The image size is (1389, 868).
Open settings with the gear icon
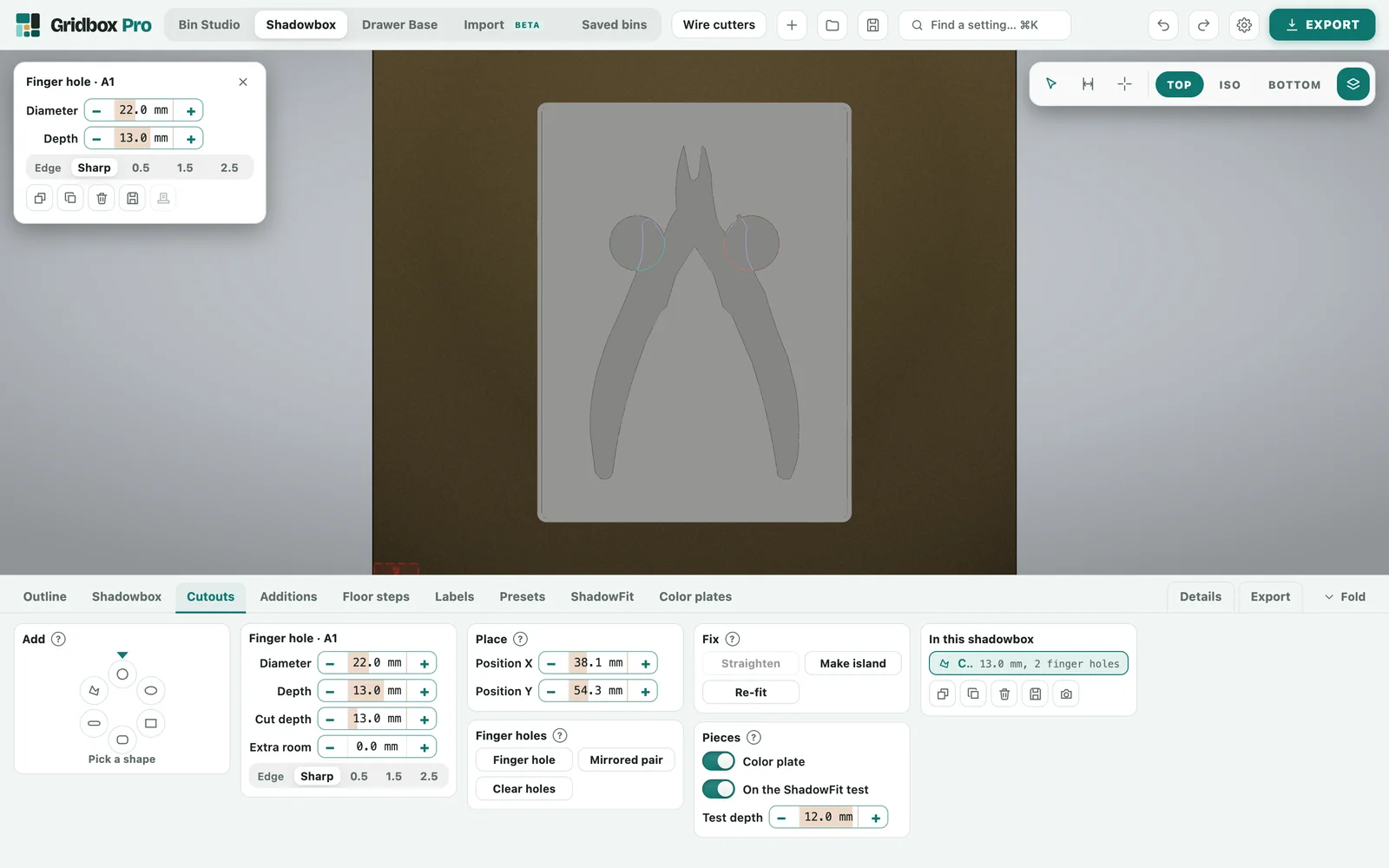coord(1244,25)
